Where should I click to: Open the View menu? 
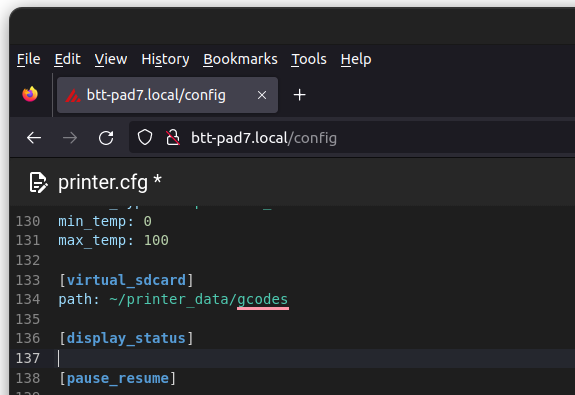pos(111,59)
